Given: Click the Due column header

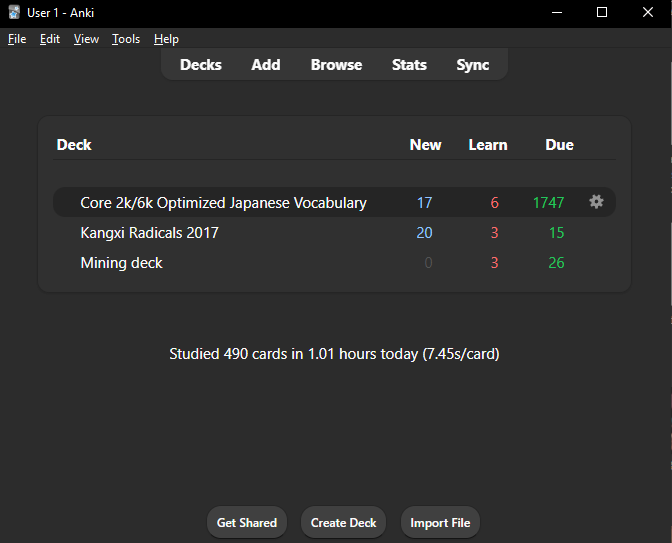Looking at the screenshot, I should (559, 145).
